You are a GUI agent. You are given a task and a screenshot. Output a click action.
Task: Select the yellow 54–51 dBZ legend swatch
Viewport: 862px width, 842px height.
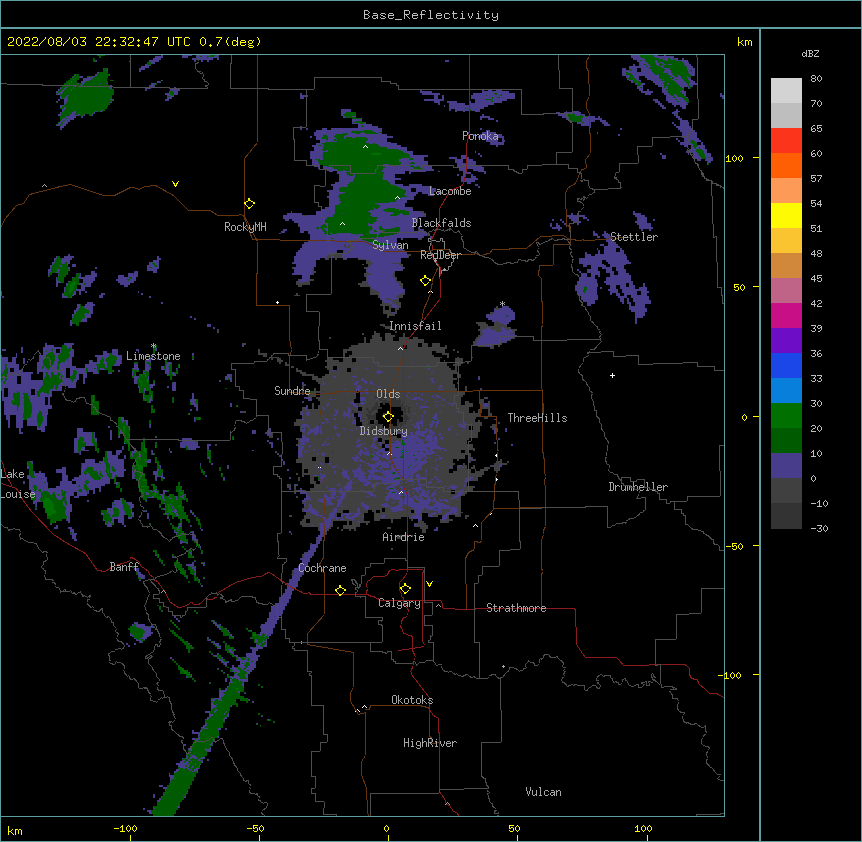(x=786, y=215)
